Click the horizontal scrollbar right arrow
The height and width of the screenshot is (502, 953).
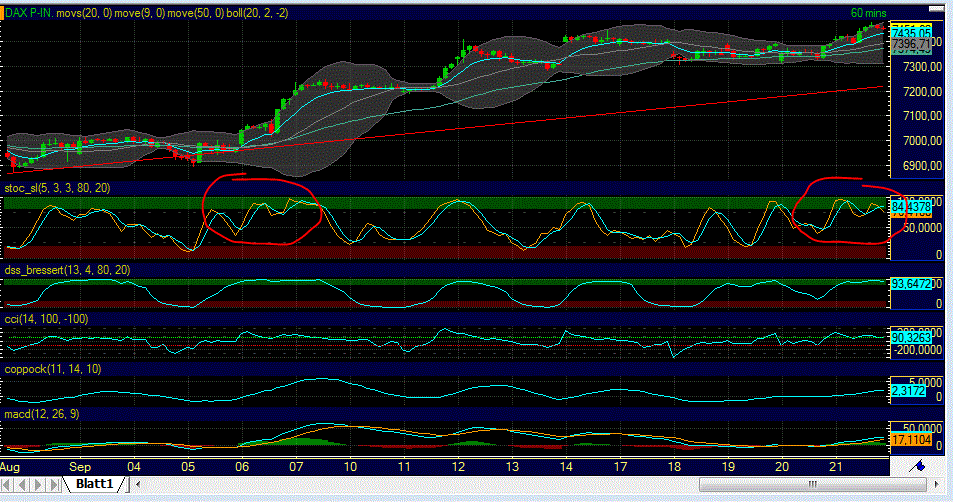[x=936, y=484]
